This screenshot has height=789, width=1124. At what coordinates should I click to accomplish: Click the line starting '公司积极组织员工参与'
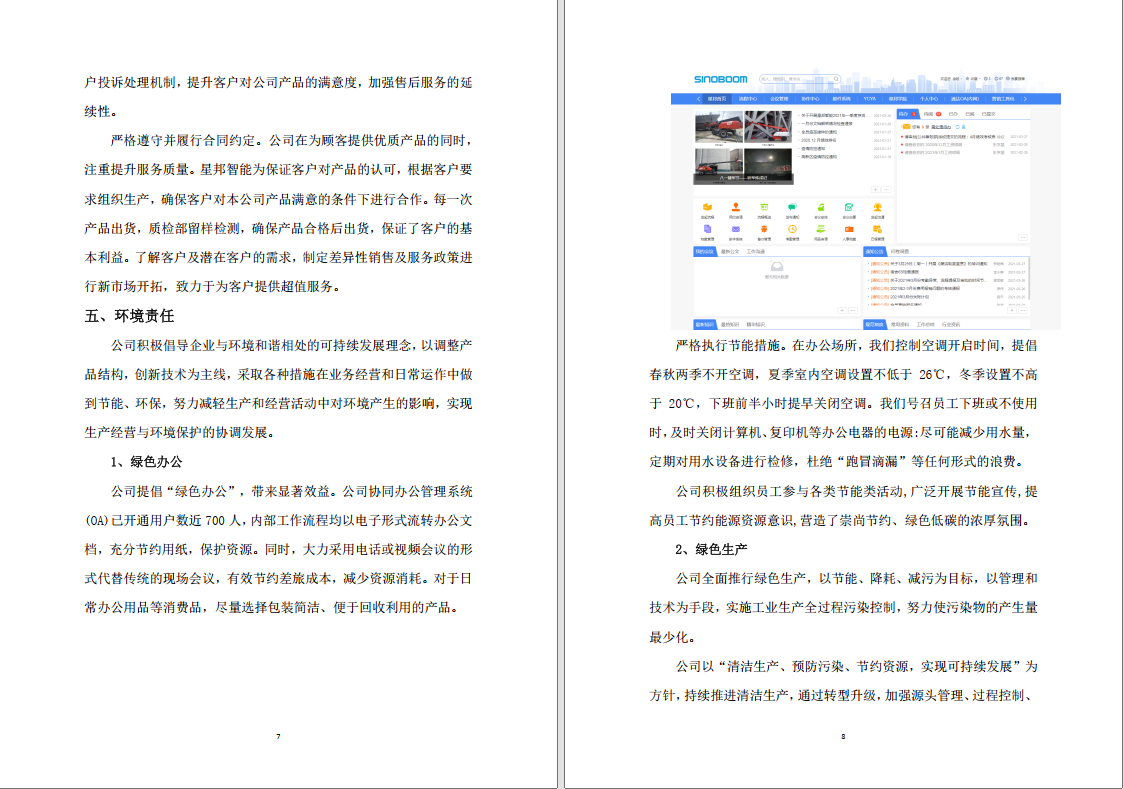tap(856, 492)
